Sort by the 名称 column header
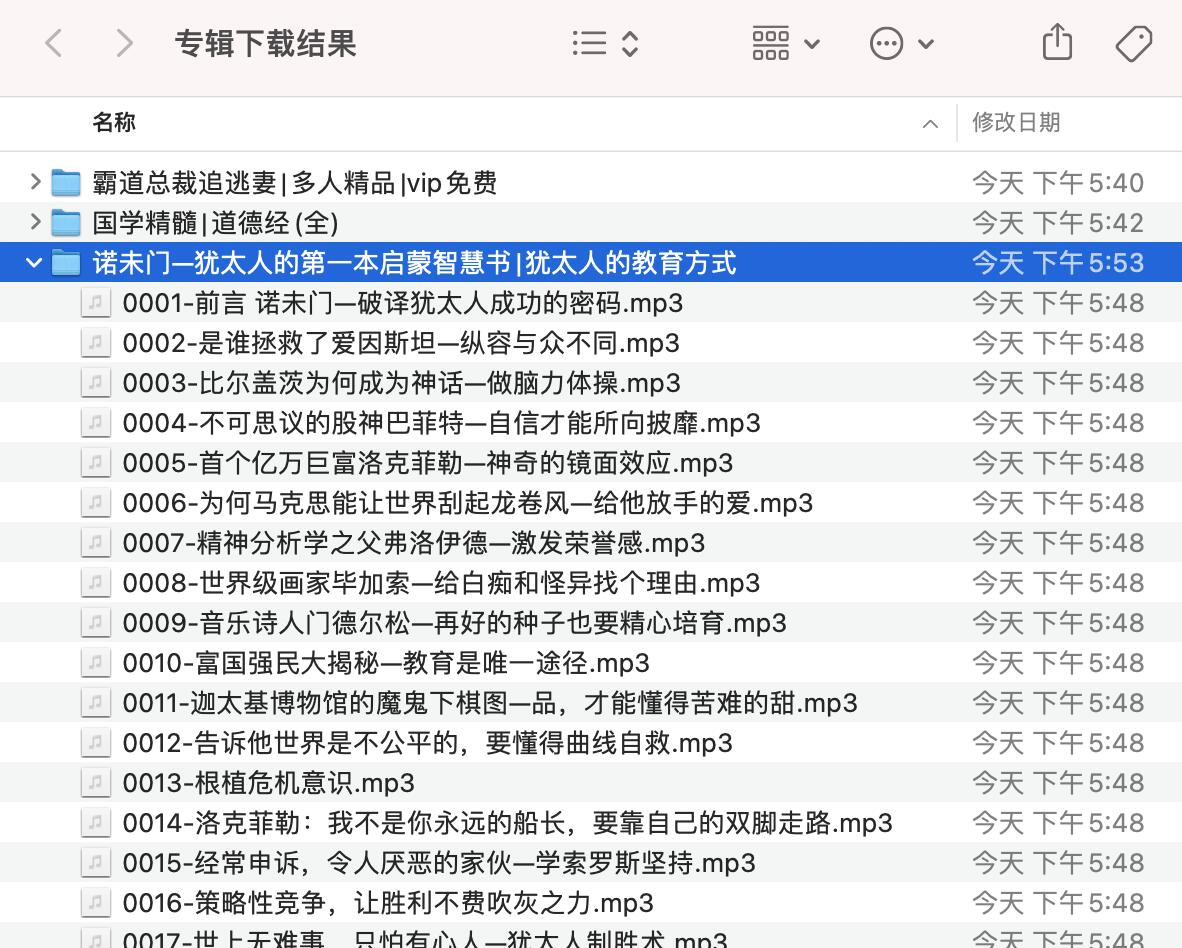This screenshot has height=948, width=1182. point(114,122)
